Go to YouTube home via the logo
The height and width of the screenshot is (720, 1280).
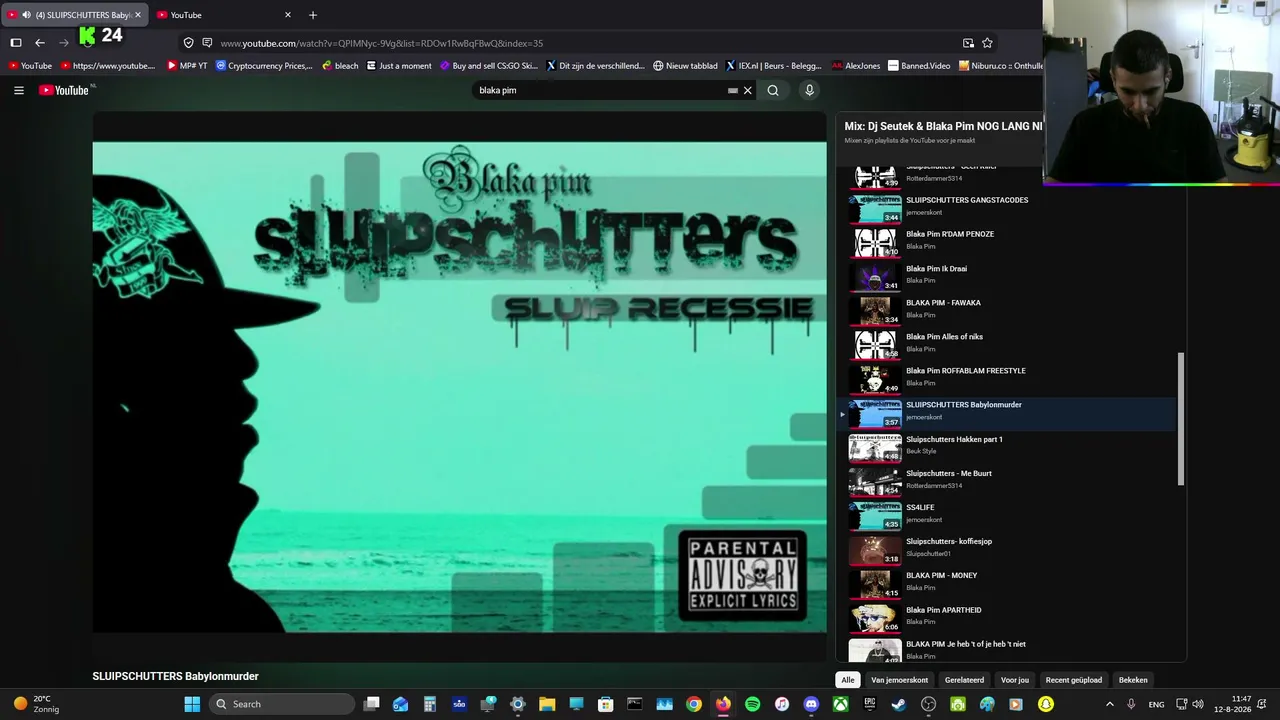pyautogui.click(x=64, y=90)
